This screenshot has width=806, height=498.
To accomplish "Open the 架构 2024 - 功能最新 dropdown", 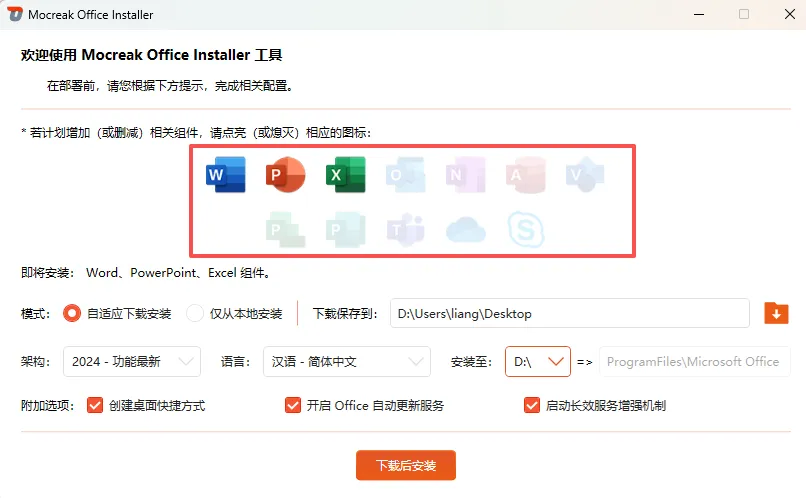I will pyautogui.click(x=132, y=362).
